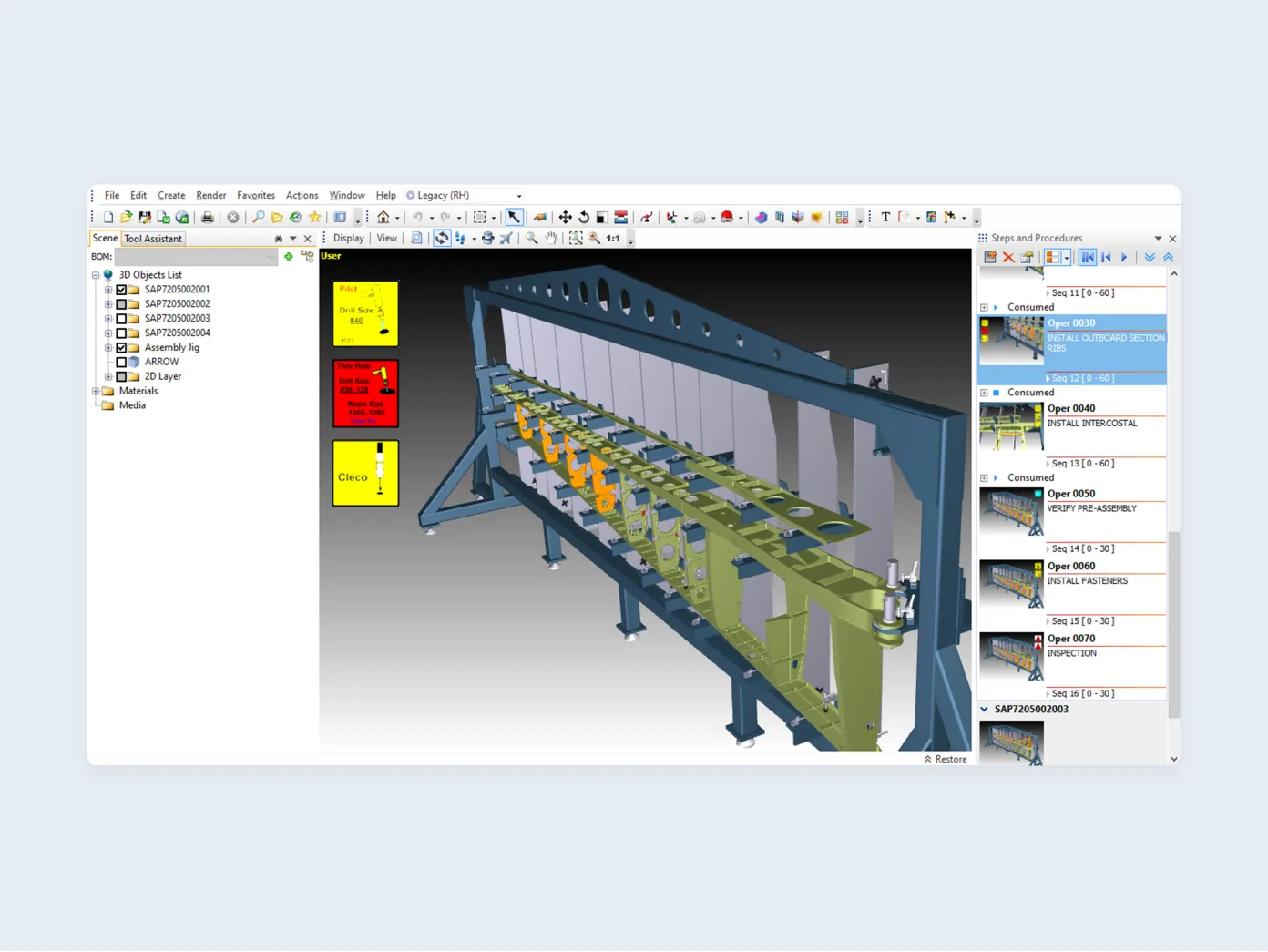Screen dimensions: 1268x952
Task: Select the Rotate tool icon
Action: 584,218
